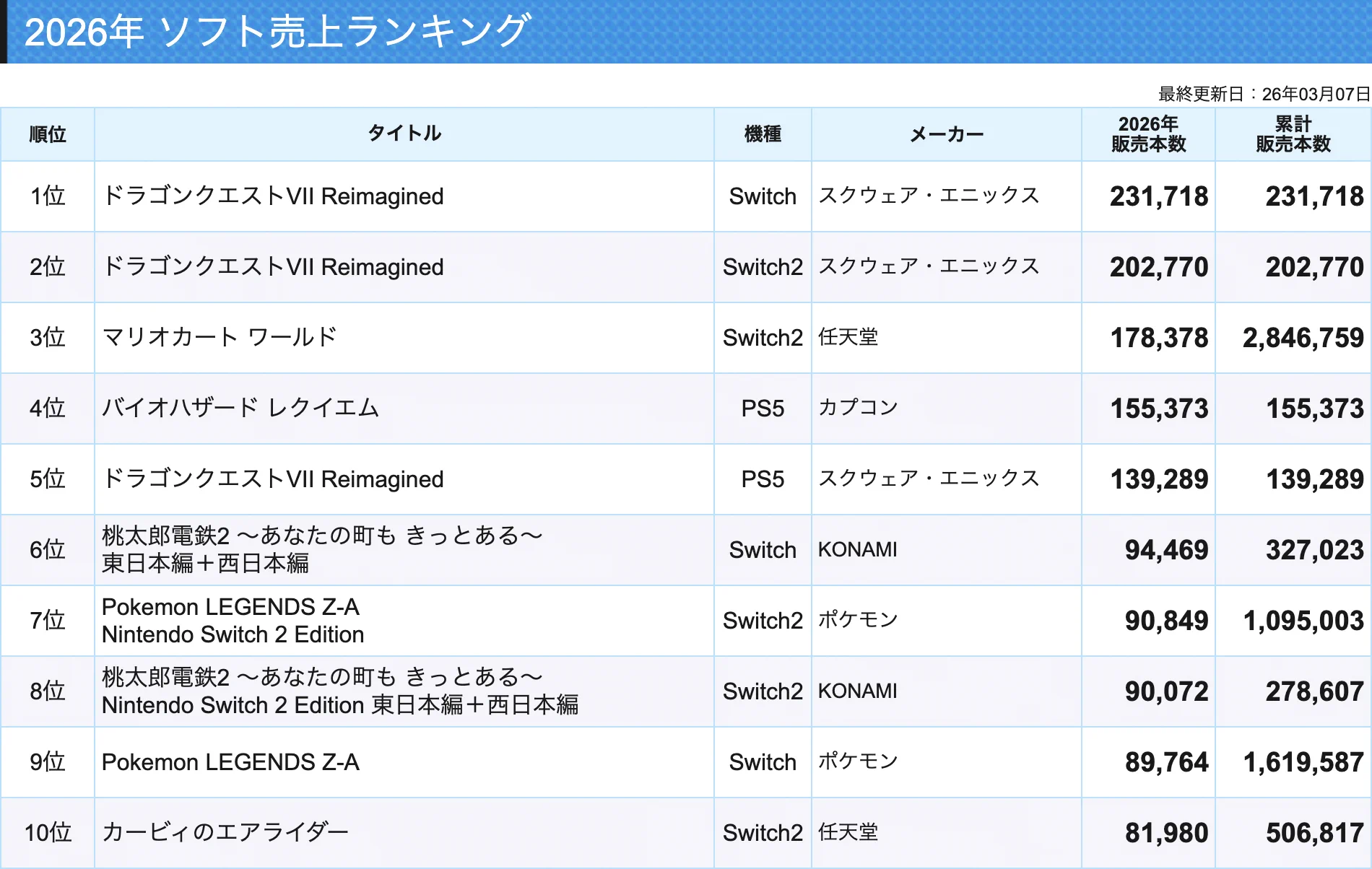The height and width of the screenshot is (869, 1372).
Task: Click KONAMI maker in 8位 row
Action: pos(857,691)
